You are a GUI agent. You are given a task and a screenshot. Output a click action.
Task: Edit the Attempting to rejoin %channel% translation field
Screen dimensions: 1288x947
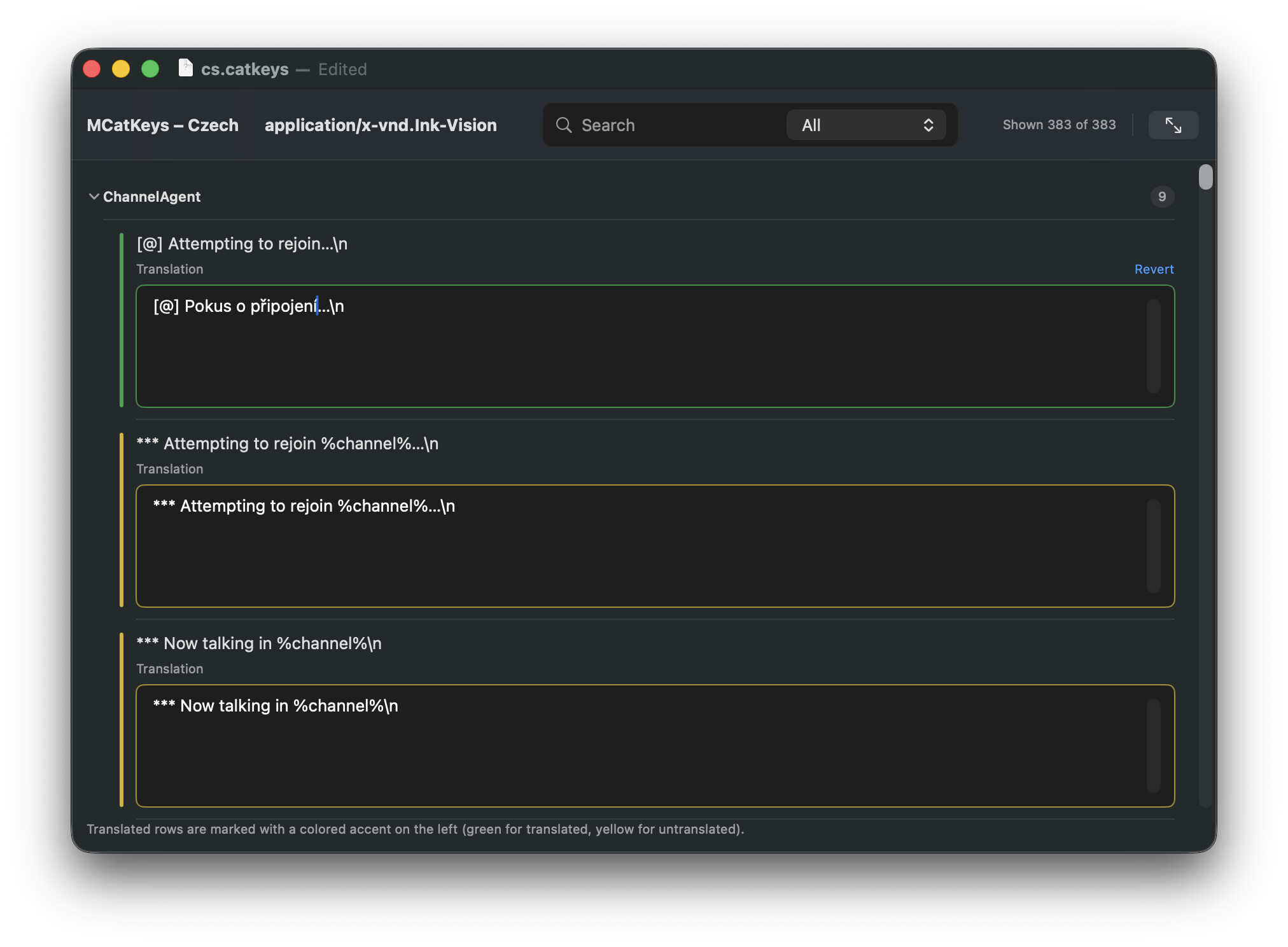(636, 546)
